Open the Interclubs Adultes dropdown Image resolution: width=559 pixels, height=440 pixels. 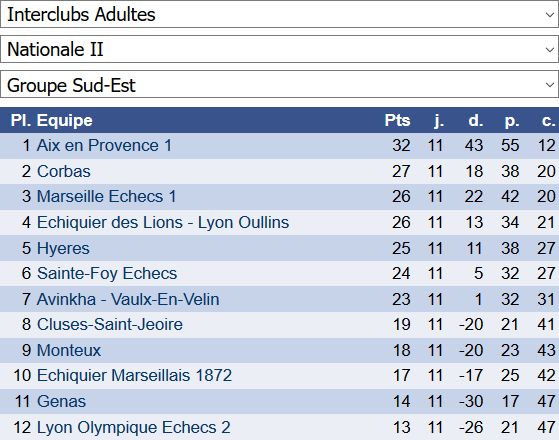point(279,14)
